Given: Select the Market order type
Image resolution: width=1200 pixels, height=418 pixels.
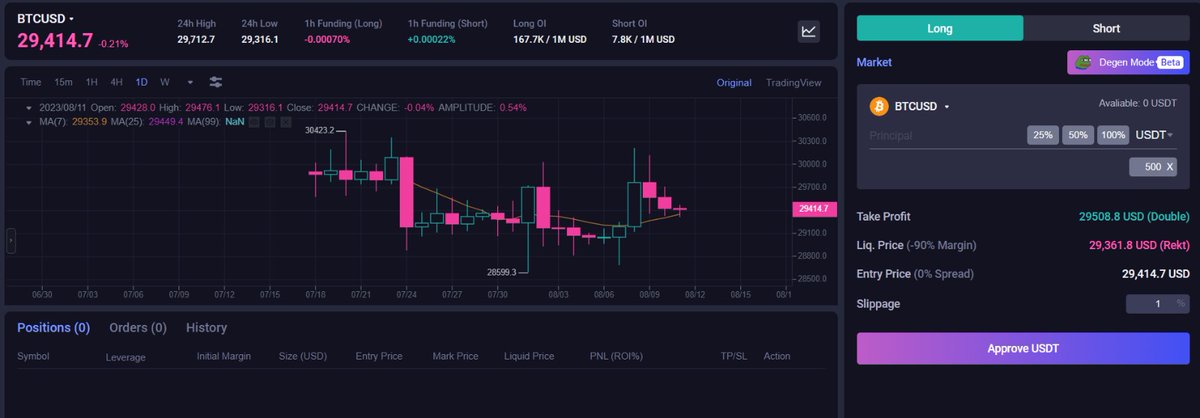Looking at the screenshot, I should (874, 62).
